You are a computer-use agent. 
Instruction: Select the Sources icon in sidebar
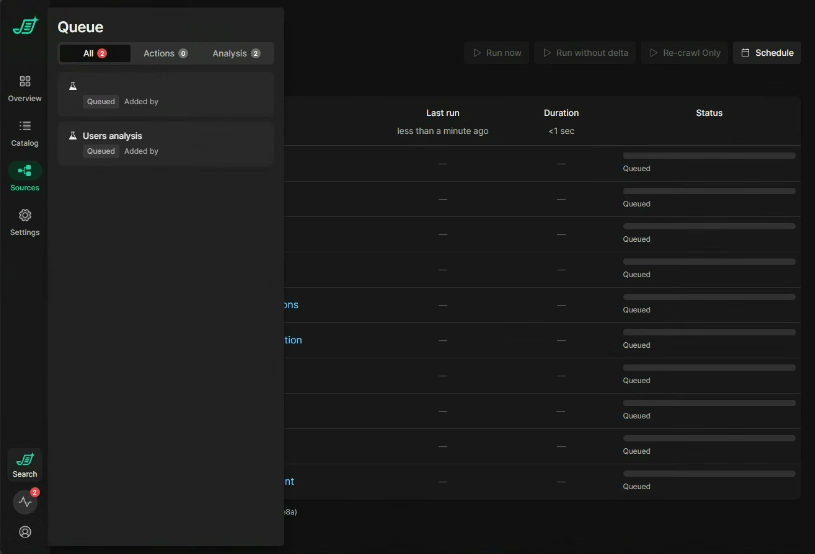click(25, 171)
